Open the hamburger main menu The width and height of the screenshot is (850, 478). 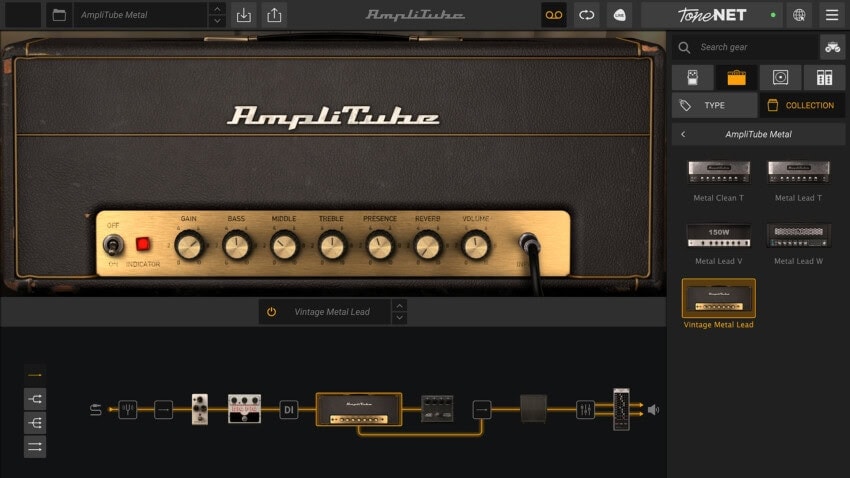click(x=832, y=15)
